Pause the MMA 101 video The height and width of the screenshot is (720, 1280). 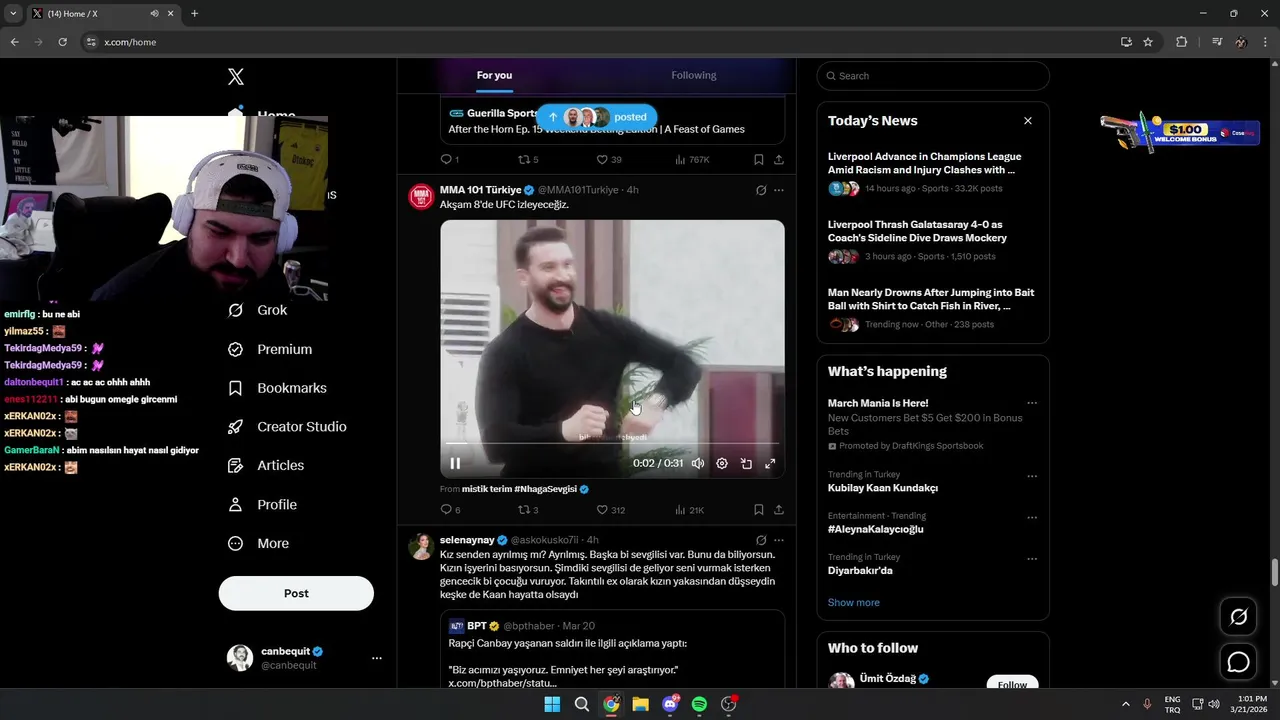(455, 463)
